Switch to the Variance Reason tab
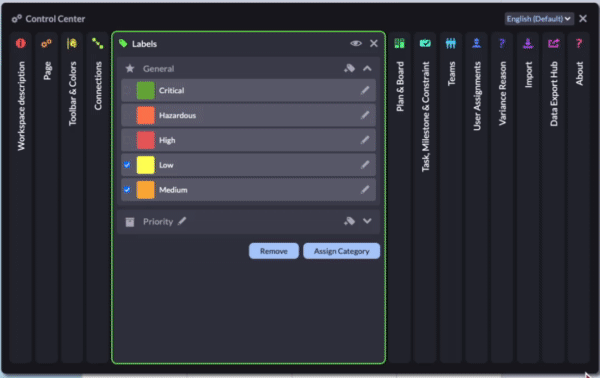This screenshot has height=378, width=600. click(x=502, y=83)
